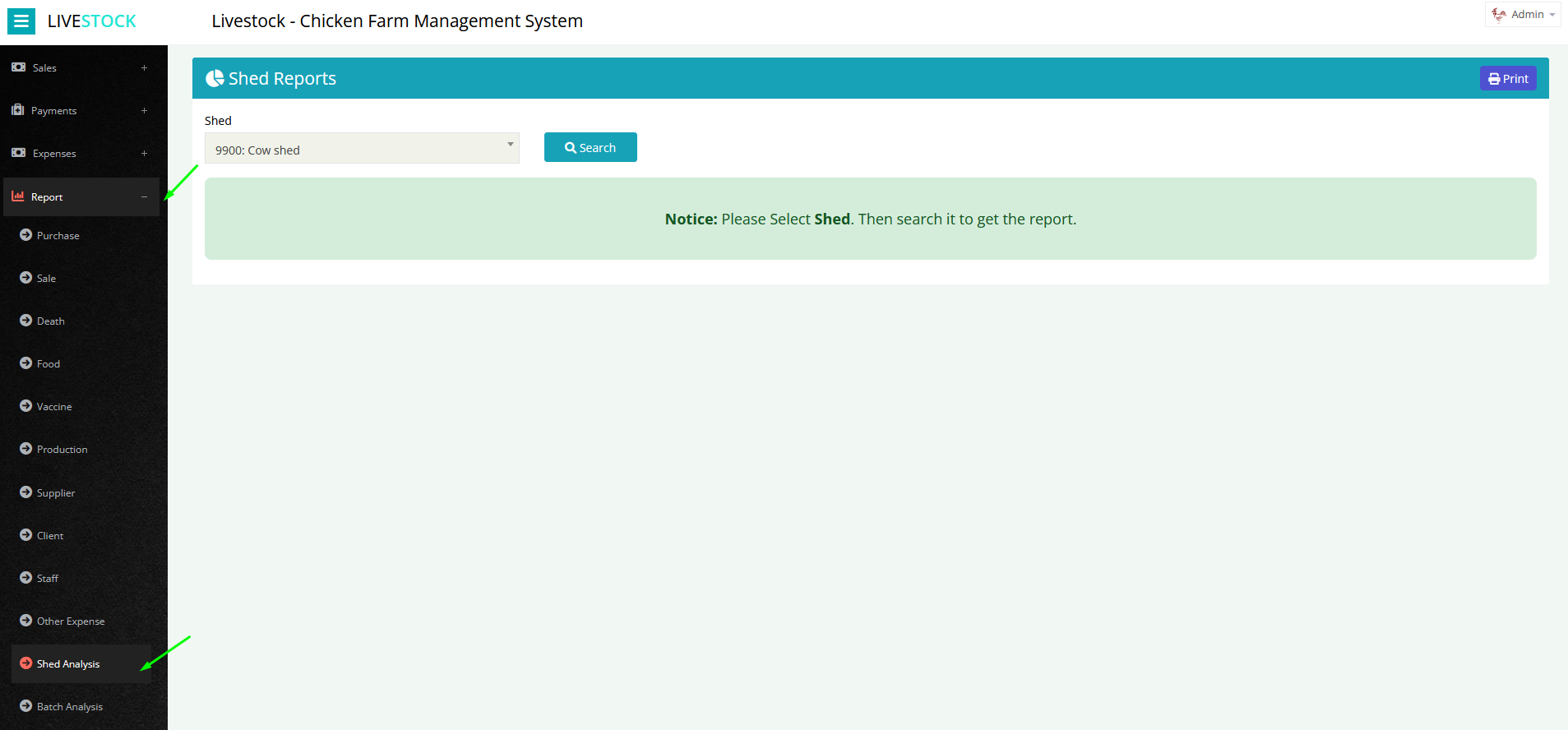Open the Admin user dropdown
1568x730 pixels.
click(1523, 15)
